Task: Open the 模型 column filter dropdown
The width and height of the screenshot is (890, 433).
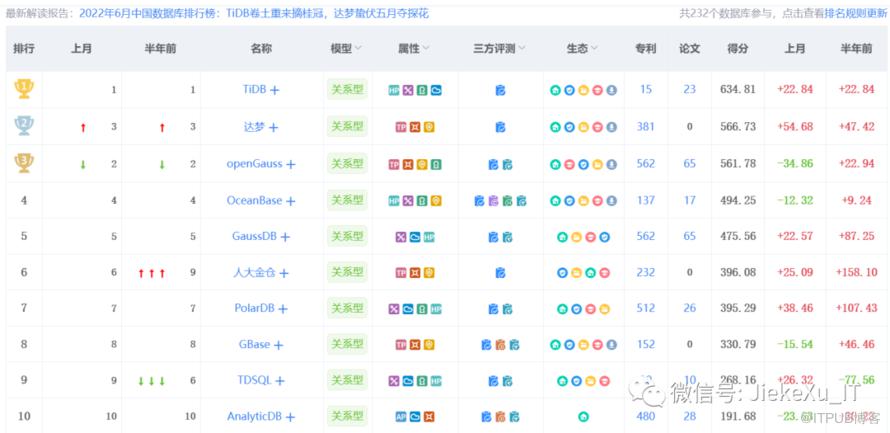Action: click(x=358, y=49)
